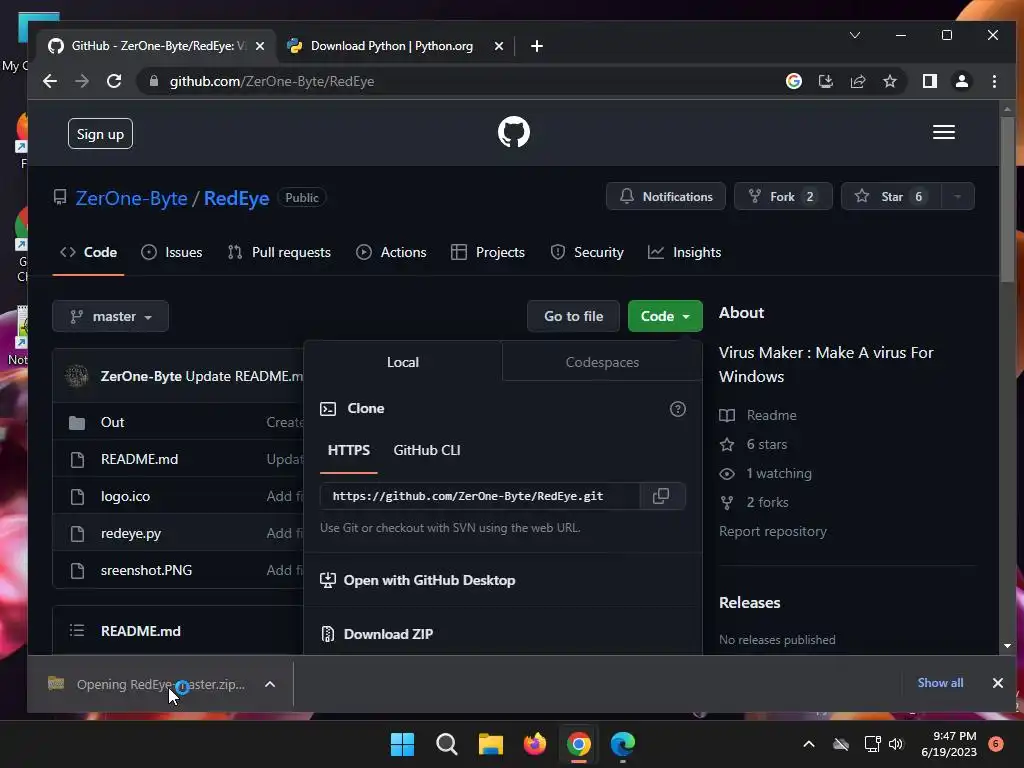This screenshot has height=768, width=1024.
Task: Reload the GitHub page
Action: click(114, 81)
